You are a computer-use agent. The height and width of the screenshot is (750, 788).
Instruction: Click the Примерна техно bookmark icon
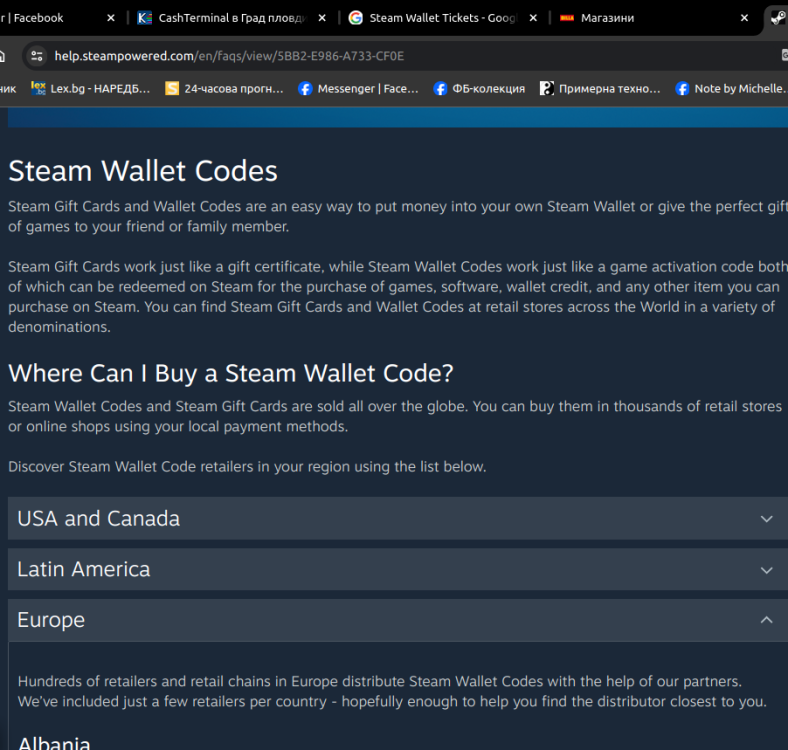coord(547,88)
